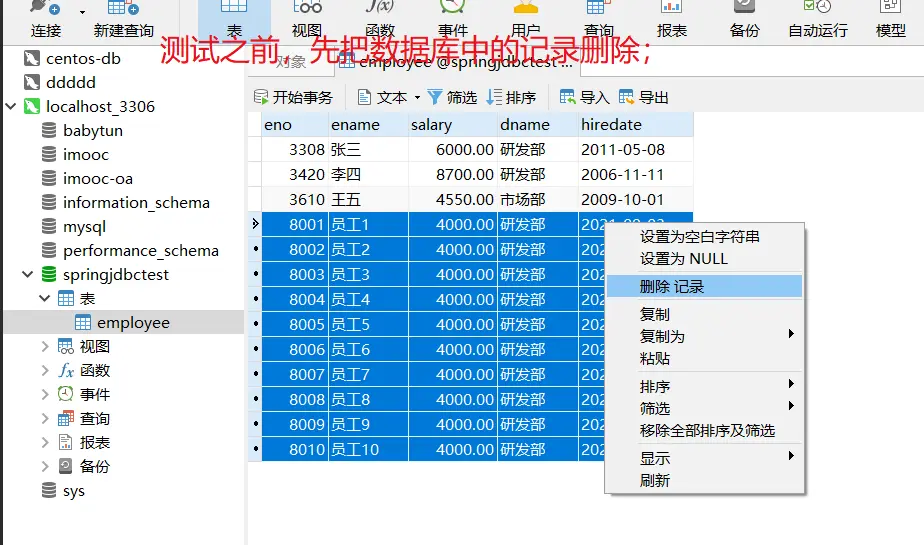Click the 筛选 (Filter) funnel button

(x=452, y=97)
